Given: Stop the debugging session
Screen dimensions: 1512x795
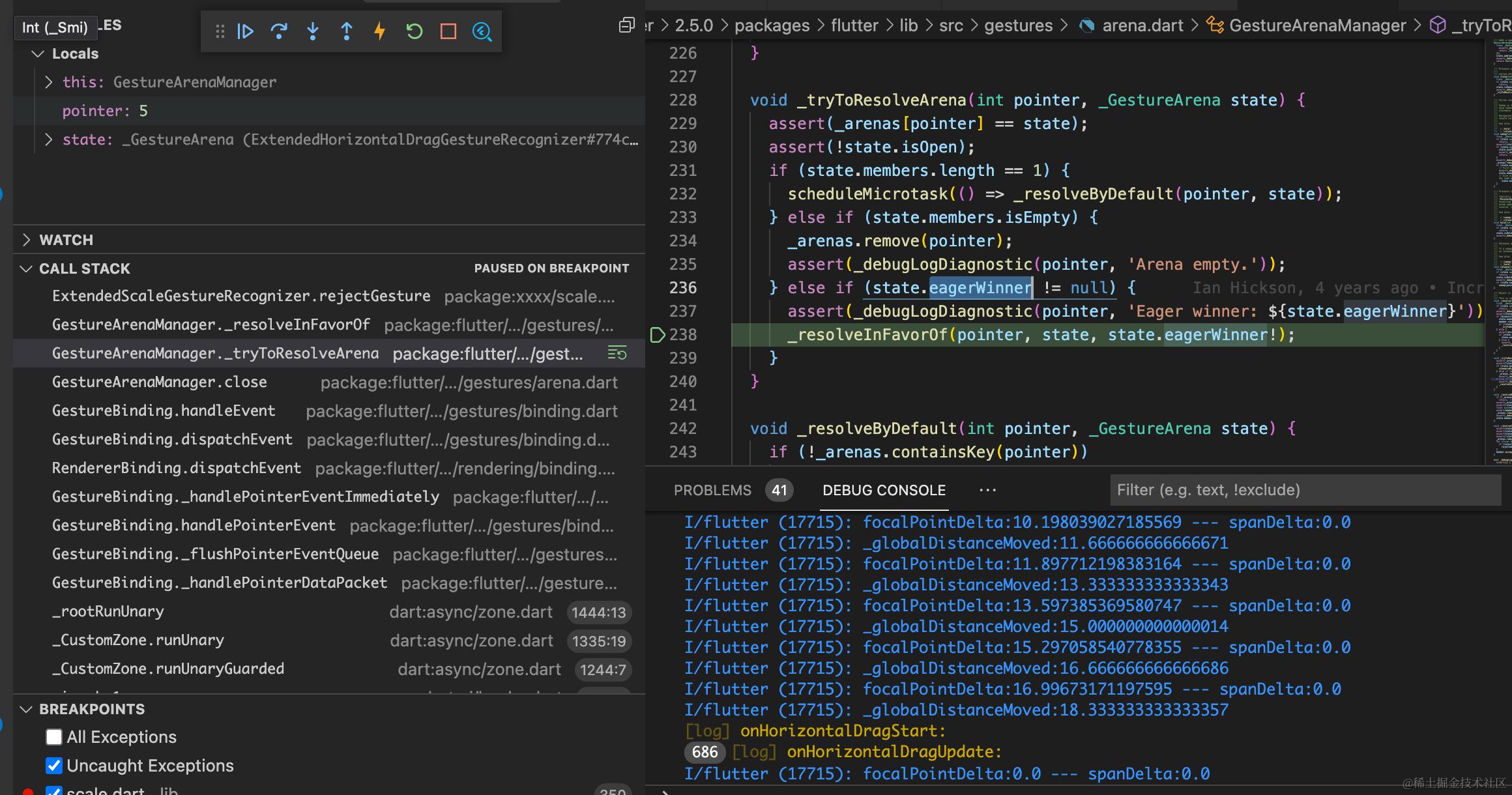Looking at the screenshot, I should (x=448, y=31).
